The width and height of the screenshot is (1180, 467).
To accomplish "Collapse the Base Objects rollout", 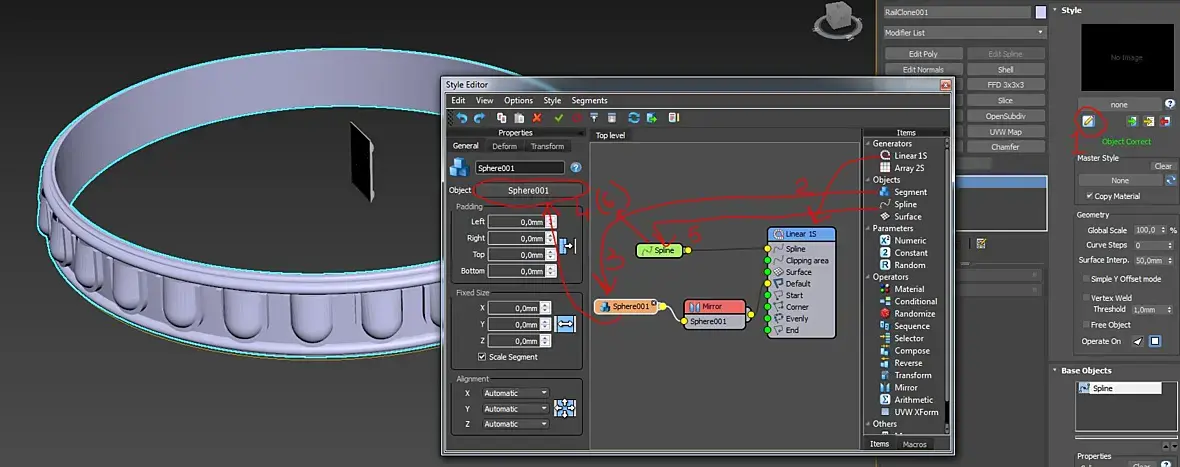I will coord(1055,371).
